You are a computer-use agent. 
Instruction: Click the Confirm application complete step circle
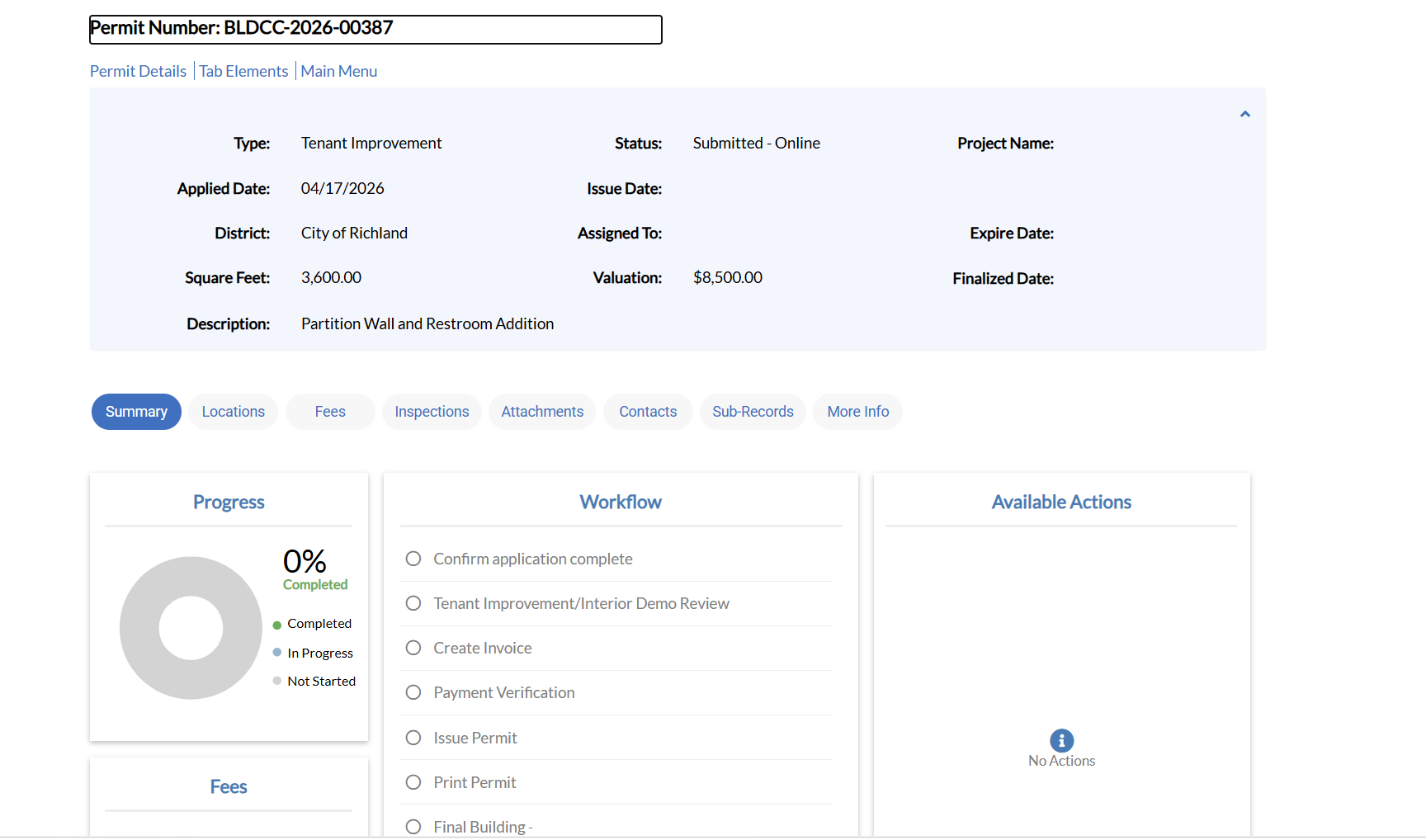413,559
